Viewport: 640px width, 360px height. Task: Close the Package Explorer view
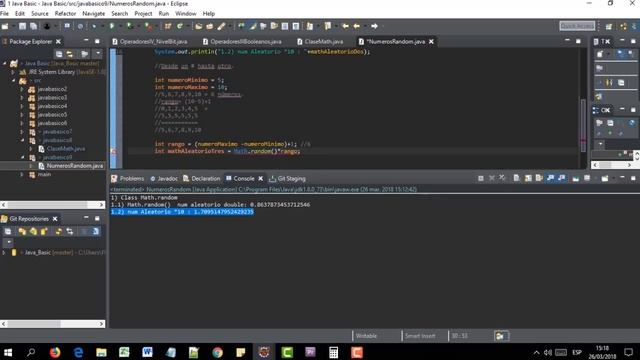click(x=58, y=42)
